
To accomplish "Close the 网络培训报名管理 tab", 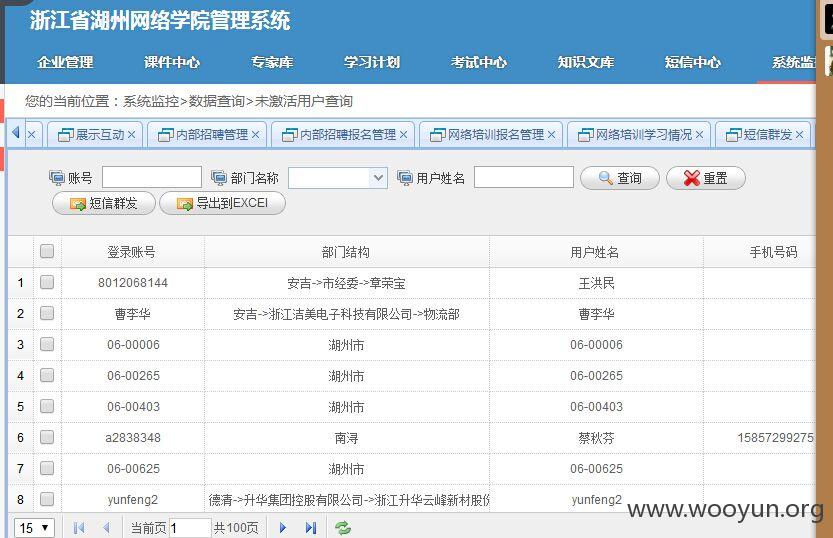I will coord(551,135).
